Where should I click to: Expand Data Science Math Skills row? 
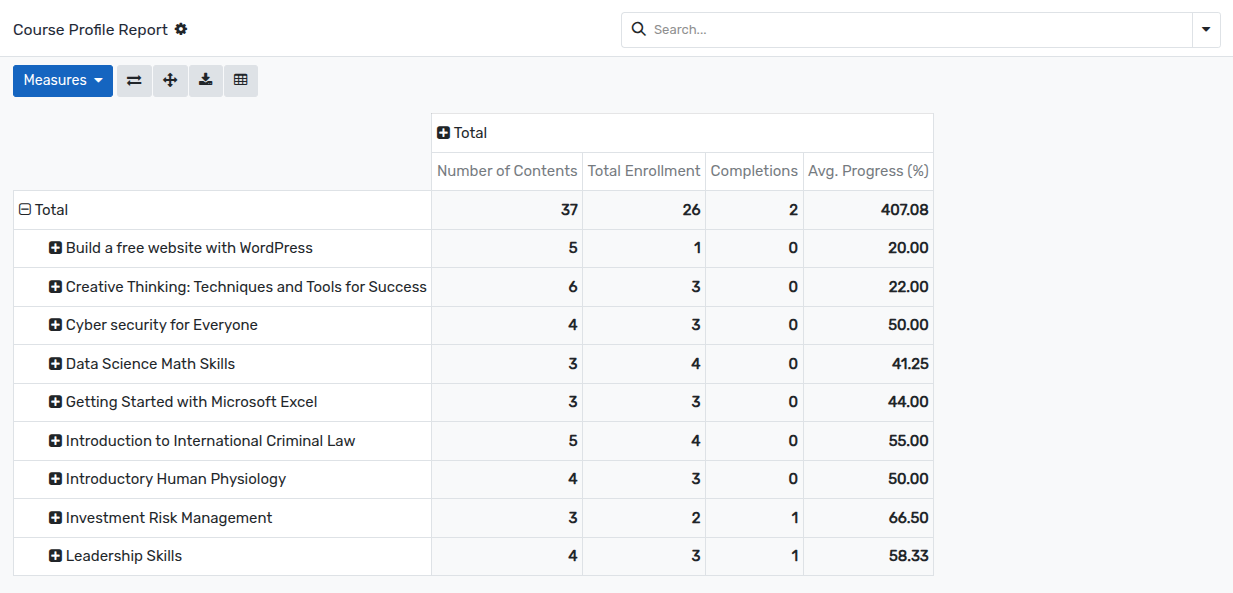point(142,364)
